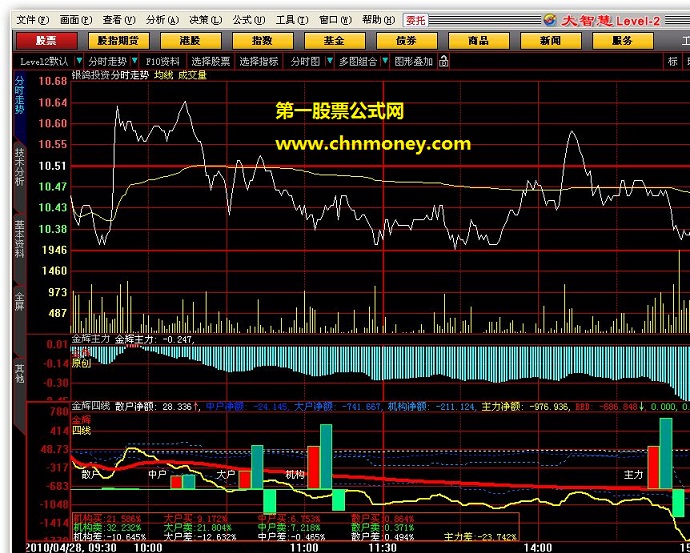Select the 商品 category button
The width and height of the screenshot is (690, 553).
[479, 41]
